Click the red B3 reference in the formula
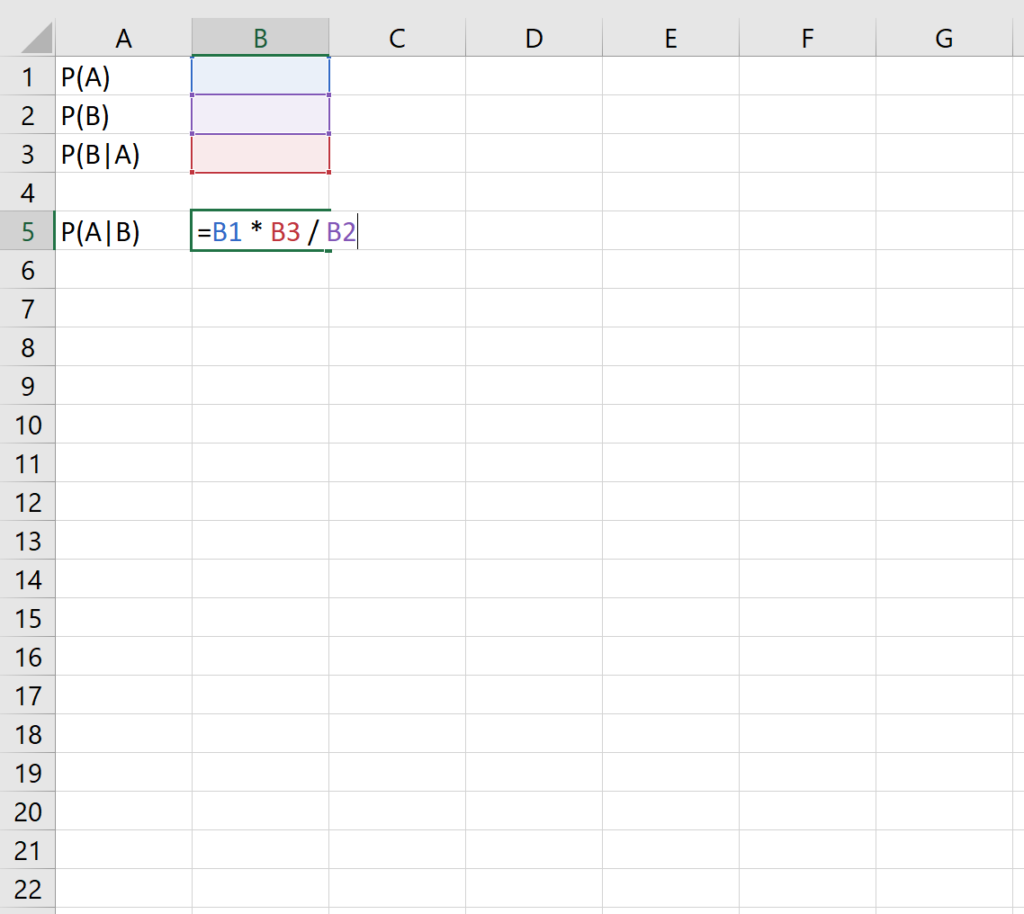Image resolution: width=1024 pixels, height=914 pixels. coord(284,231)
